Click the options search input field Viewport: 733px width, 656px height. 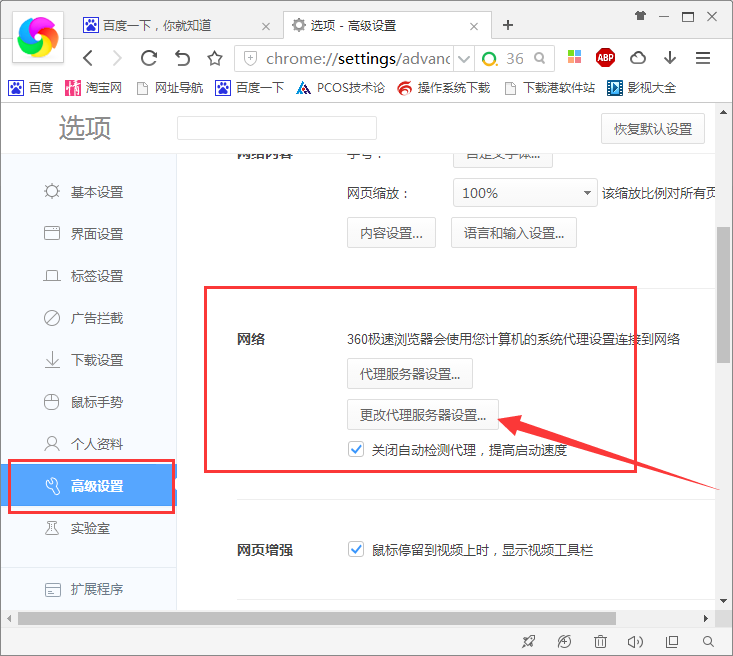pos(277,128)
